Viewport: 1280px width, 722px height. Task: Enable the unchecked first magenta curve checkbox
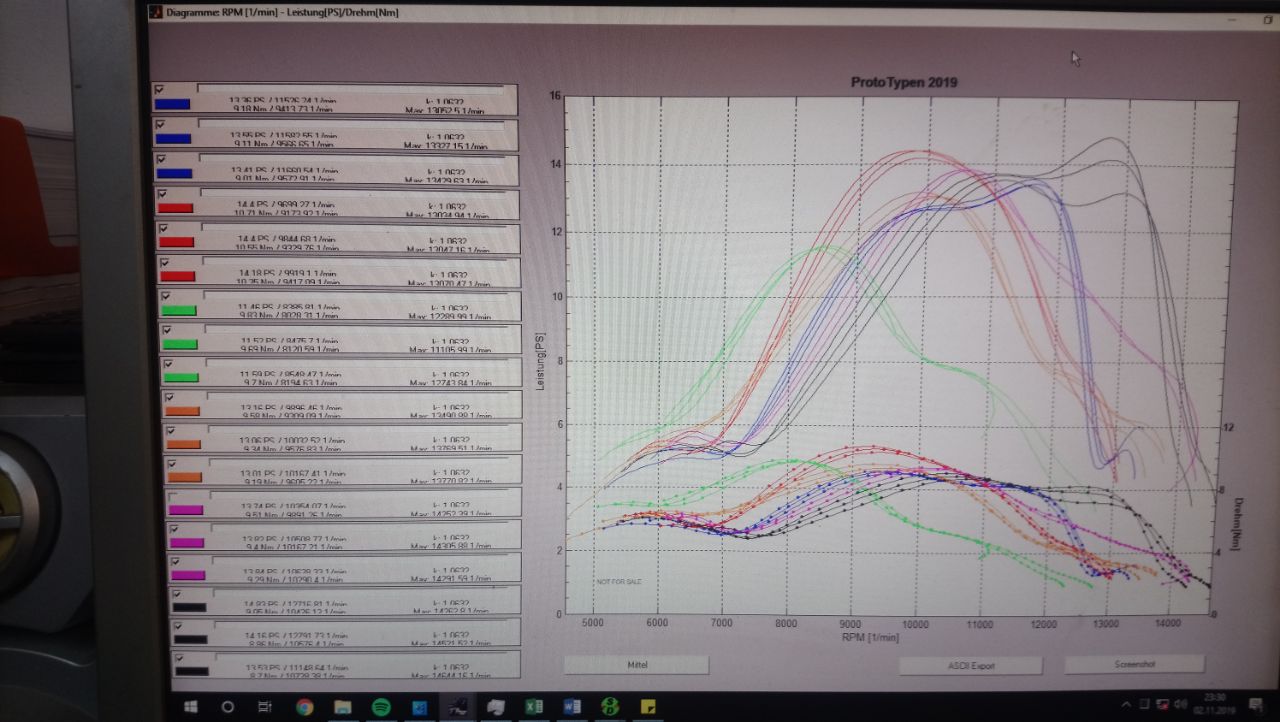click(x=172, y=497)
